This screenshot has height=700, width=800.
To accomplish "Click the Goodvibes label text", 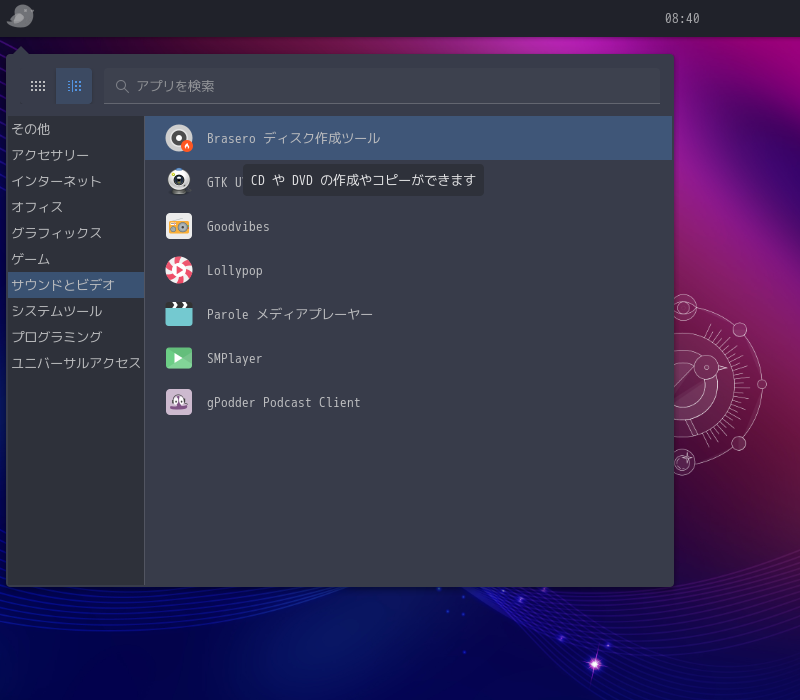I will pos(238,227).
